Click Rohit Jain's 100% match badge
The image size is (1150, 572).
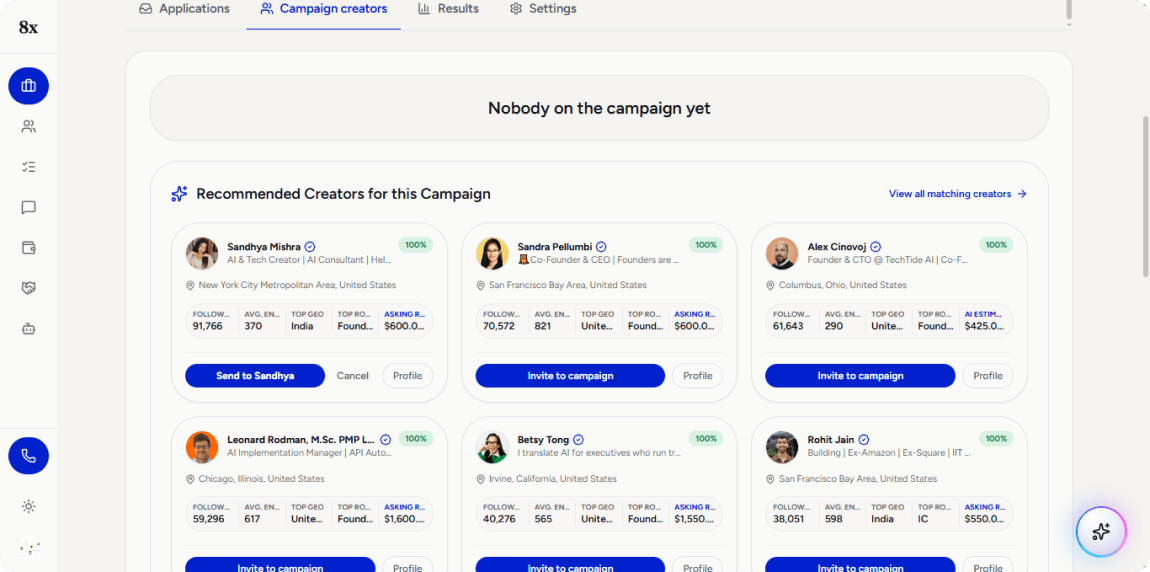[996, 439]
